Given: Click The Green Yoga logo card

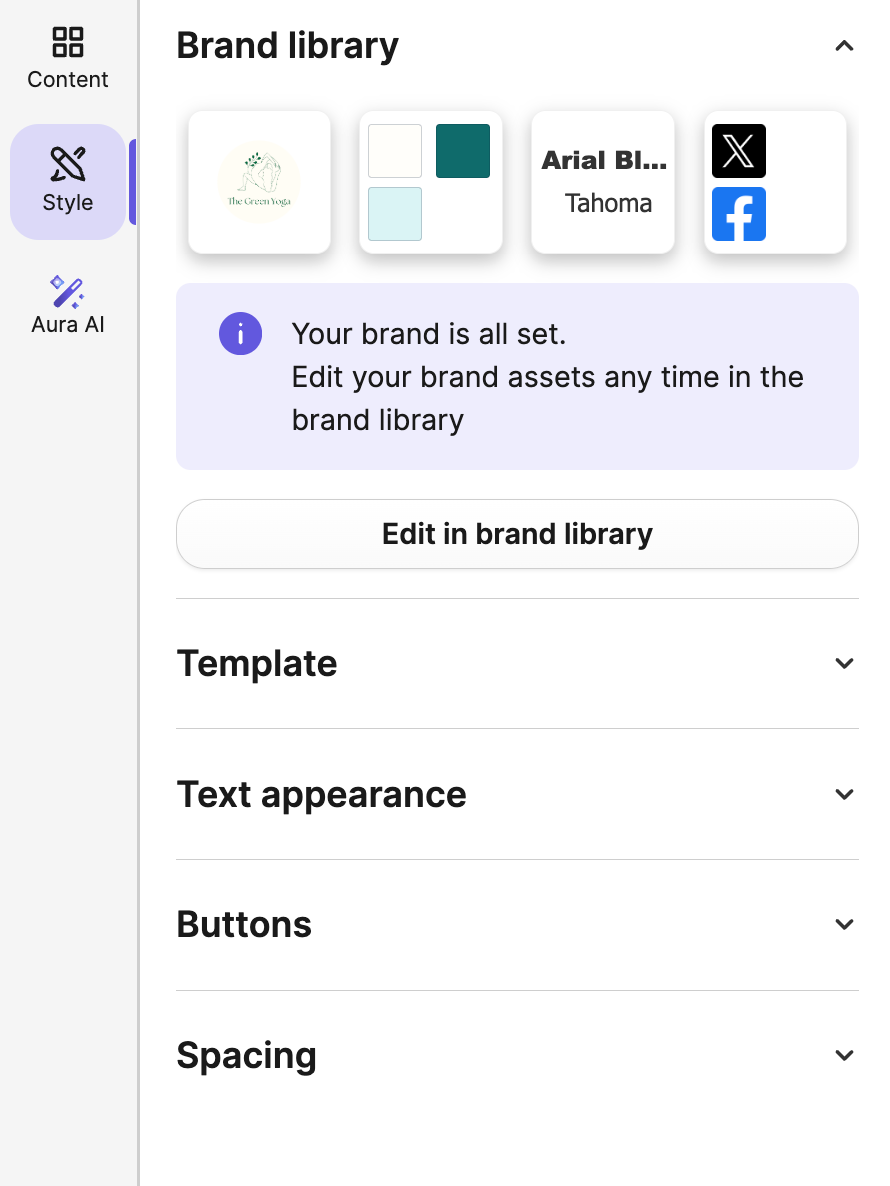Looking at the screenshot, I should coord(259,182).
